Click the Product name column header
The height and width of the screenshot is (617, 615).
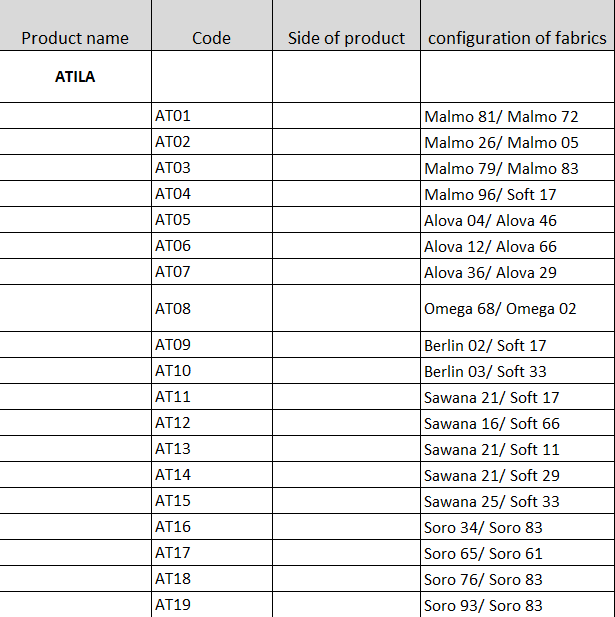click(75, 38)
